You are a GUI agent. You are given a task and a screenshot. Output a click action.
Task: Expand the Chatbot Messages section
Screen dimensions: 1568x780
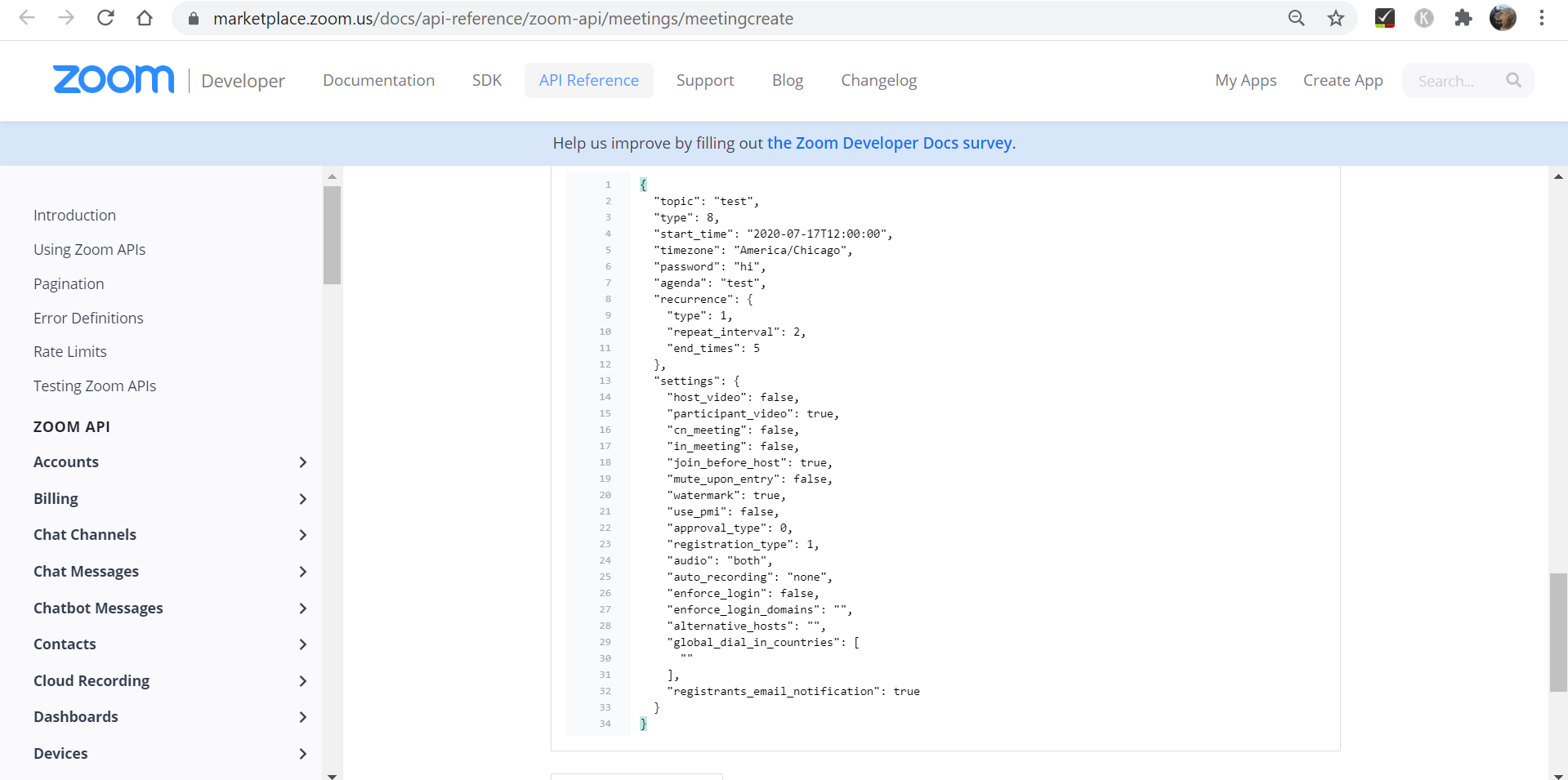tap(303, 608)
